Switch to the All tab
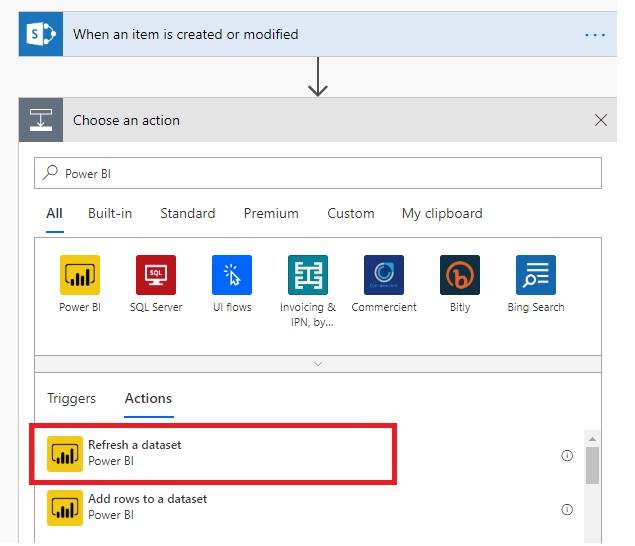The image size is (635, 546). pos(54,213)
